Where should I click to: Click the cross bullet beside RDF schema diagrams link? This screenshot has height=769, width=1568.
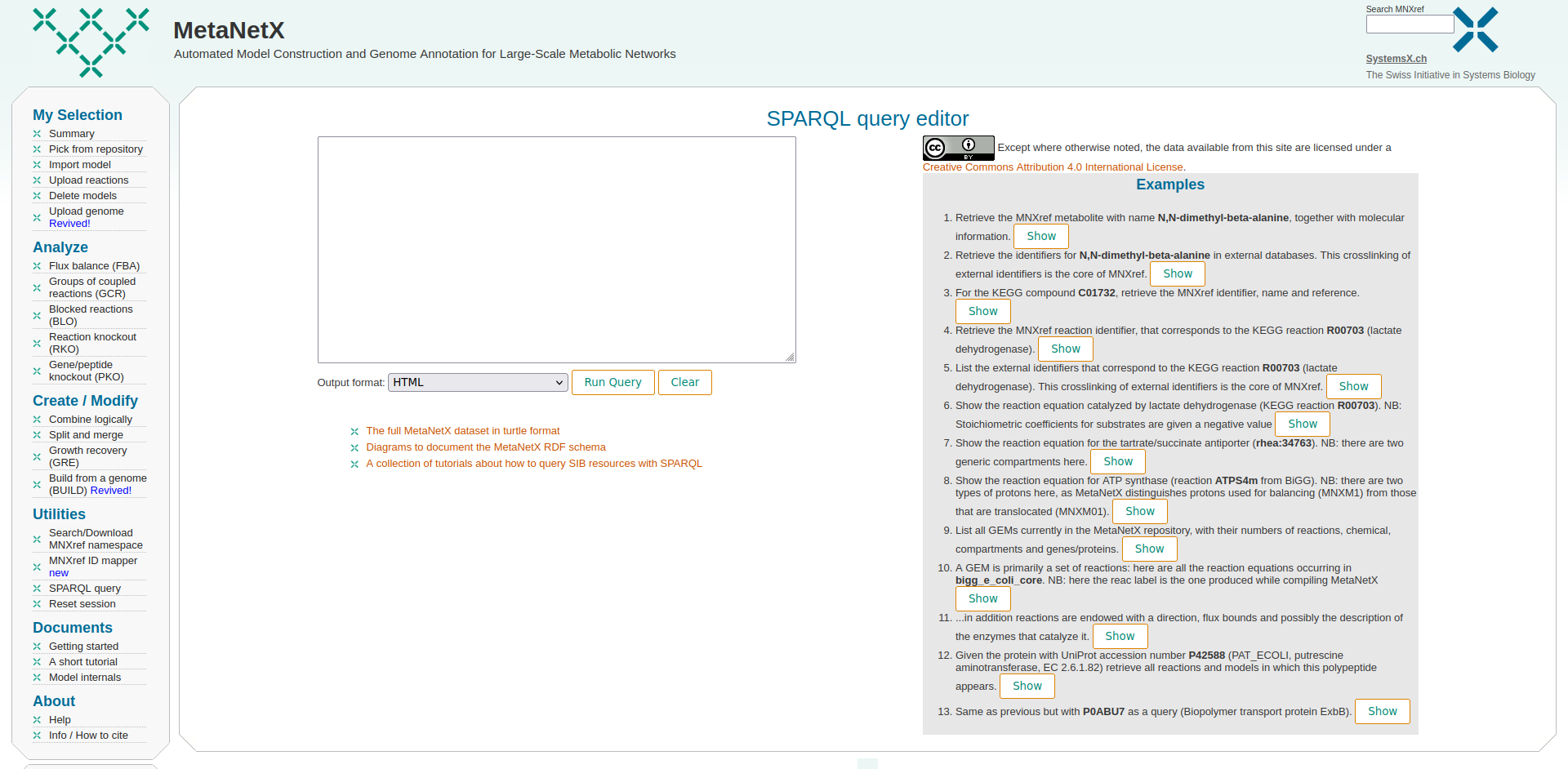pyautogui.click(x=354, y=448)
